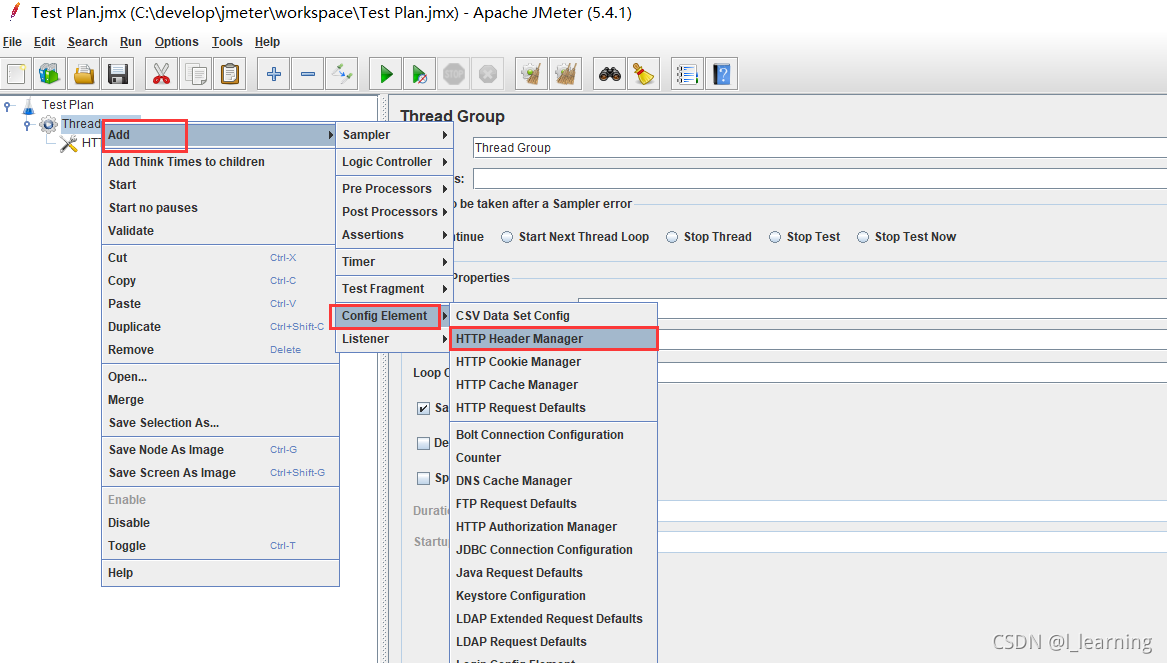Toggle the De... checkbox

click(423, 443)
